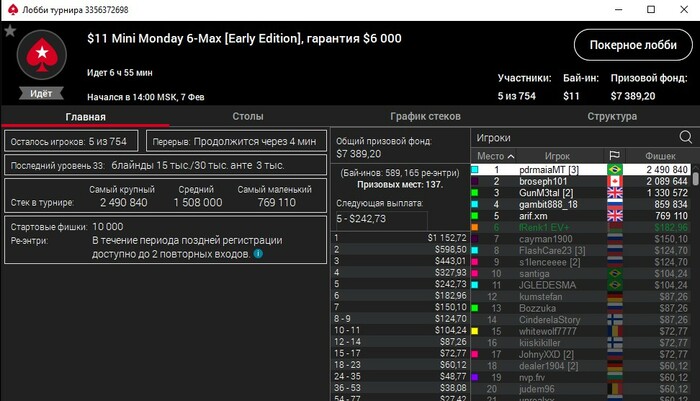Image resolution: width=700 pixels, height=401 pixels.
Task: Click orange color tag beside fRenk1 EV+
Action: point(475,227)
